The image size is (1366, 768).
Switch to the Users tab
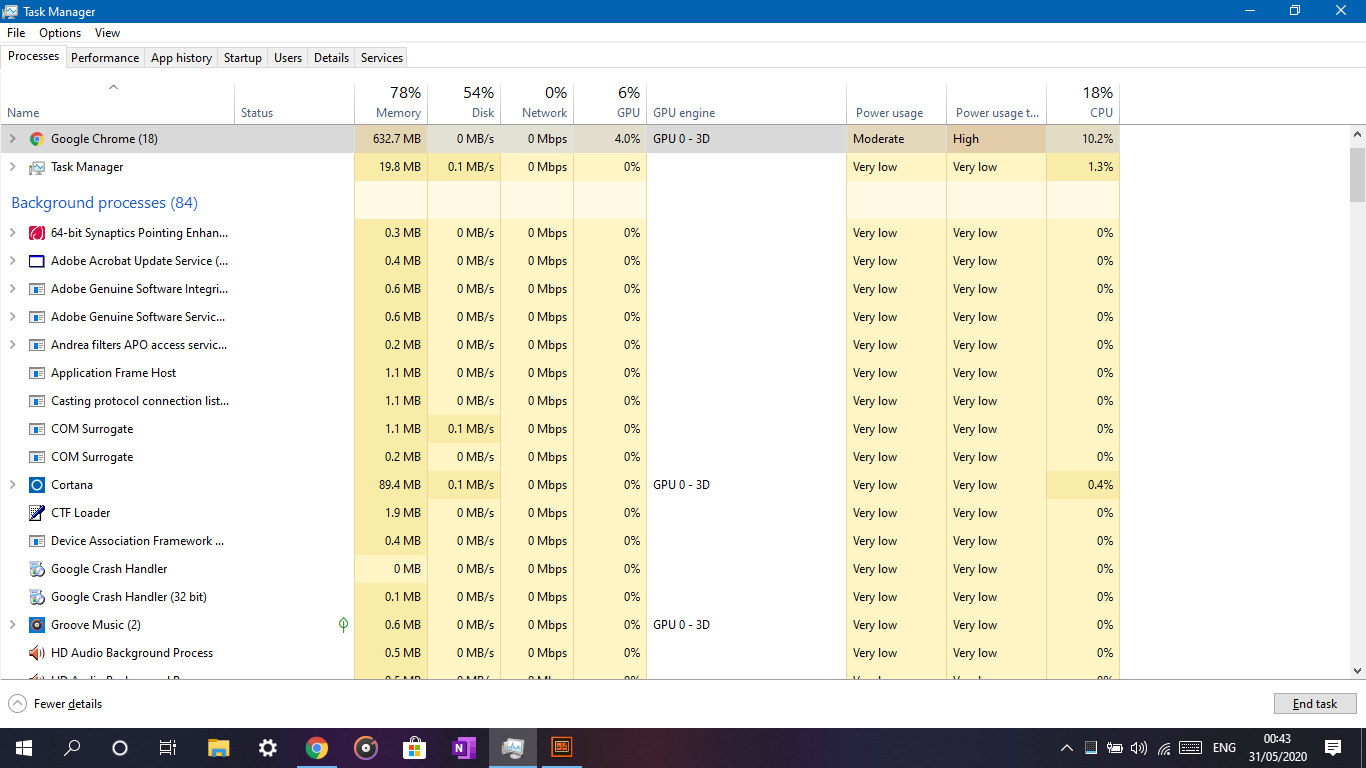[x=288, y=58]
